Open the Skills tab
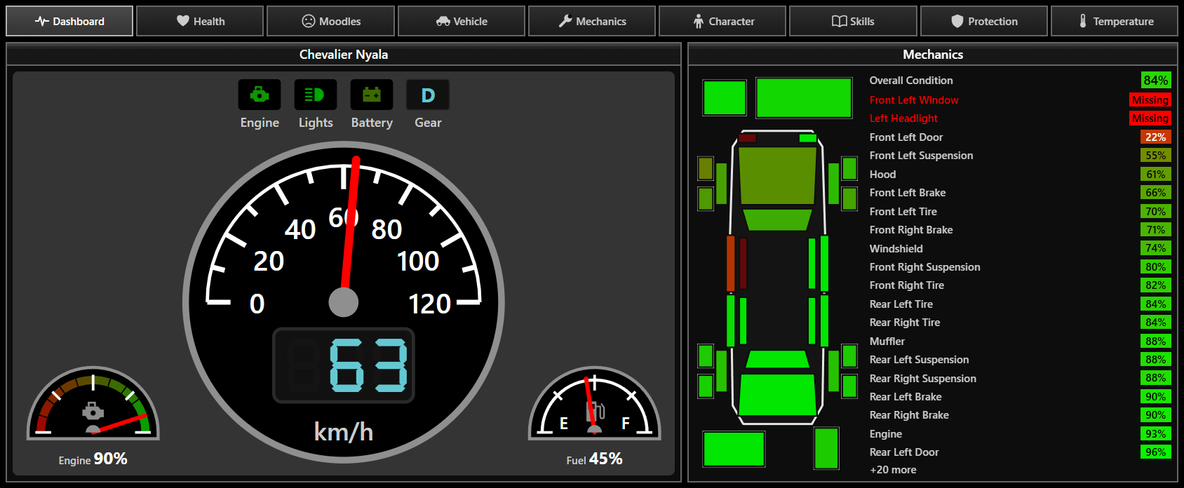The height and width of the screenshot is (488, 1184). point(853,21)
